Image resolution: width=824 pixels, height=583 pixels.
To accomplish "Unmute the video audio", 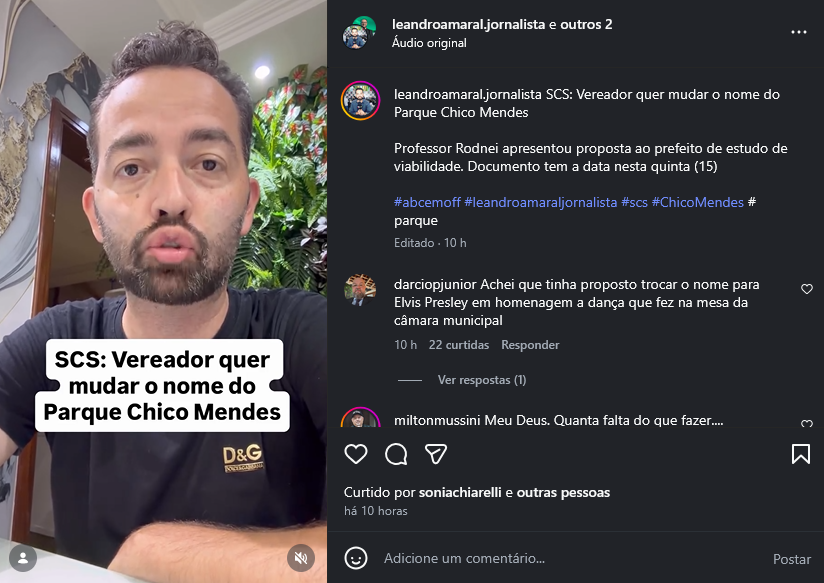I will [301, 558].
